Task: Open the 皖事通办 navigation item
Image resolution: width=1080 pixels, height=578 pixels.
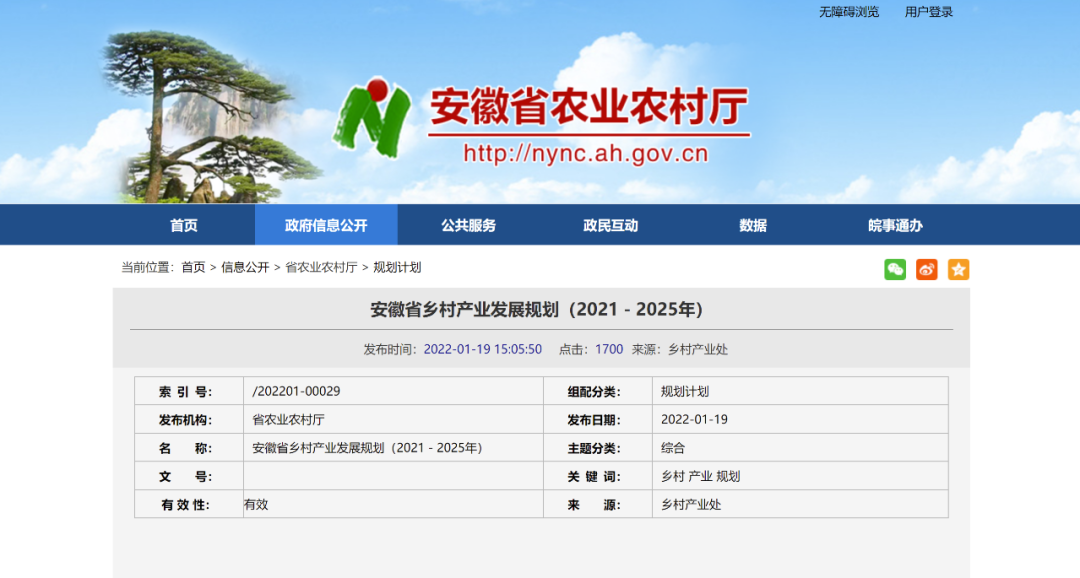Action: pyautogui.click(x=895, y=225)
